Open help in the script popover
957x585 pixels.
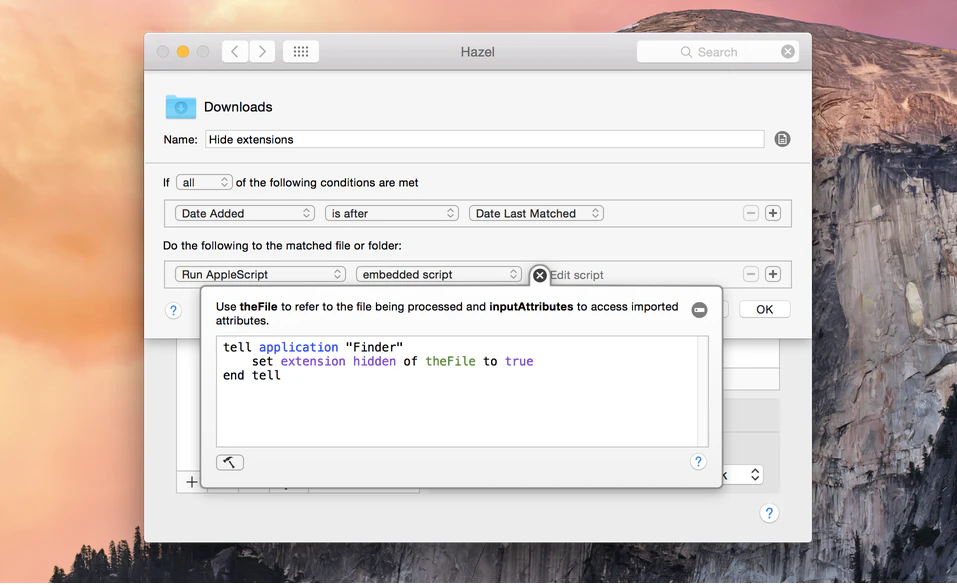pos(698,462)
